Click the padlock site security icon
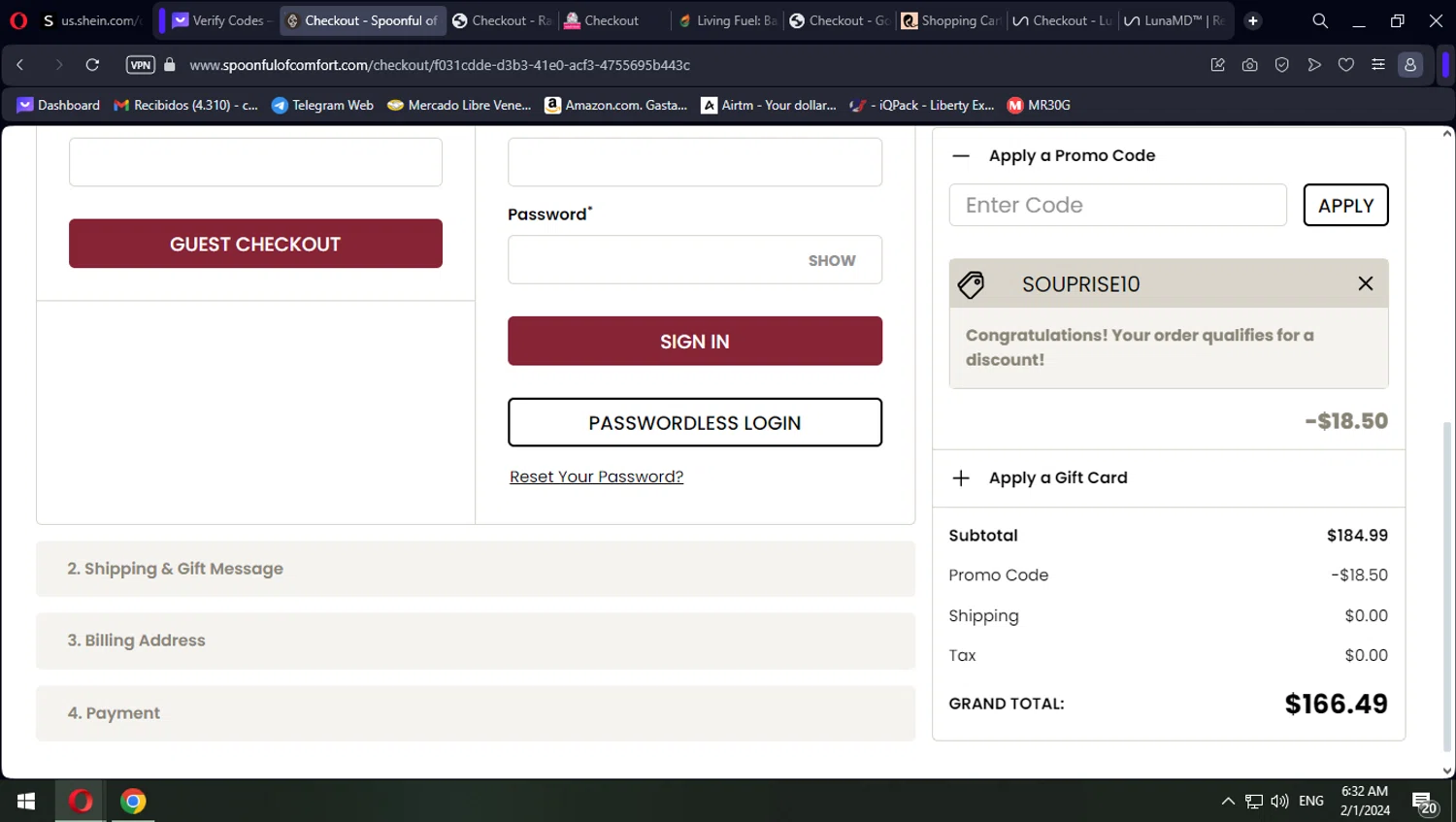The image size is (1456, 822). pos(170,65)
